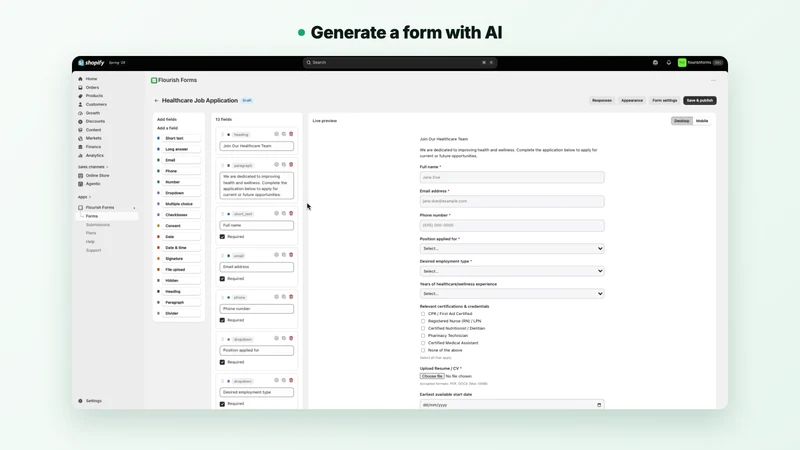
Task: Click Save & publish
Action: point(699,101)
